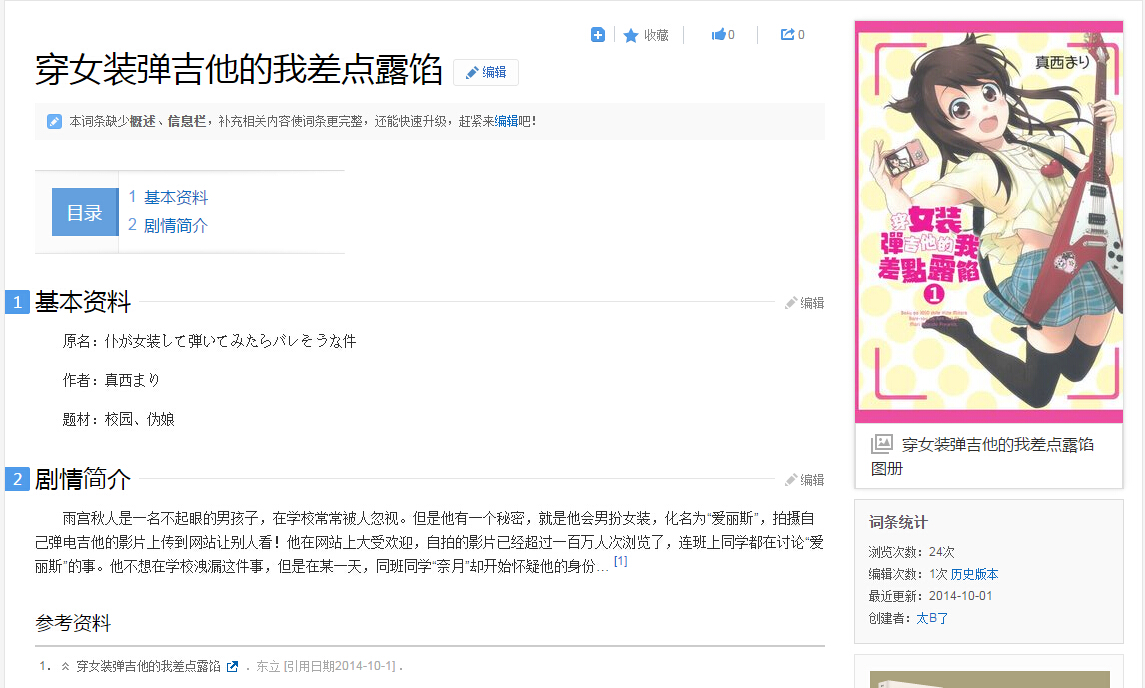Click the up caret icon in reference 1
Viewport: 1145px width, 688px height.
65,666
